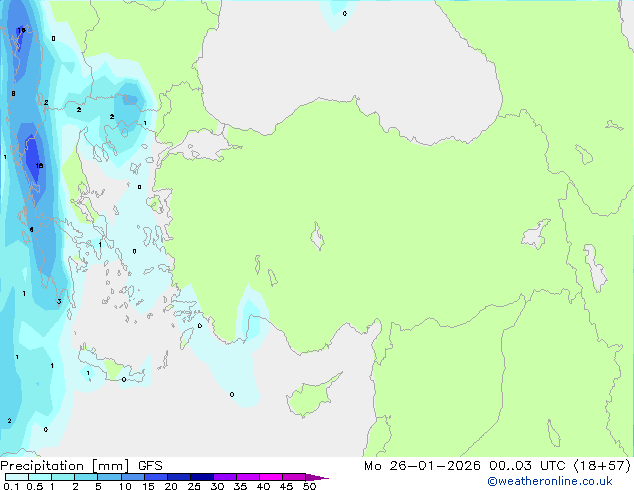The height and width of the screenshot is (490, 634).
Task: Click the '35' legend scale label
Action: pos(241,486)
